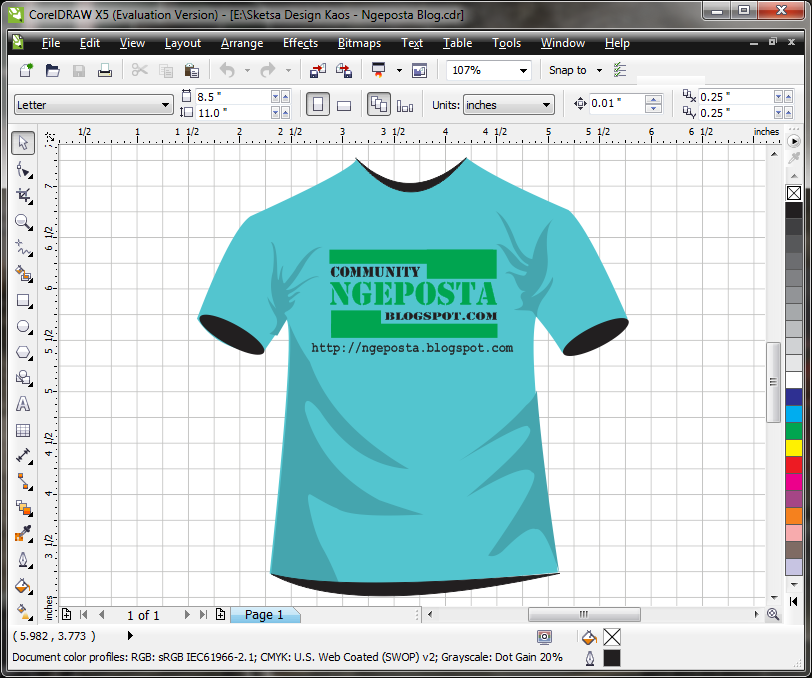Image resolution: width=812 pixels, height=678 pixels.
Task: Open the Letter page size dropdown
Action: point(165,105)
